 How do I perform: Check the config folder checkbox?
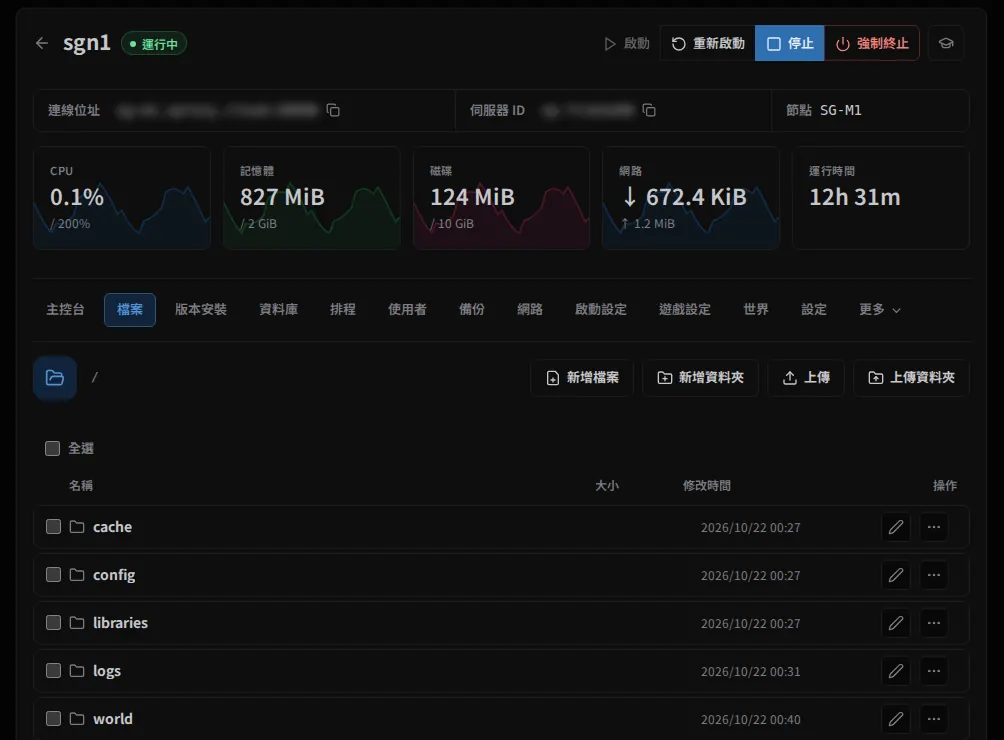pos(53,575)
